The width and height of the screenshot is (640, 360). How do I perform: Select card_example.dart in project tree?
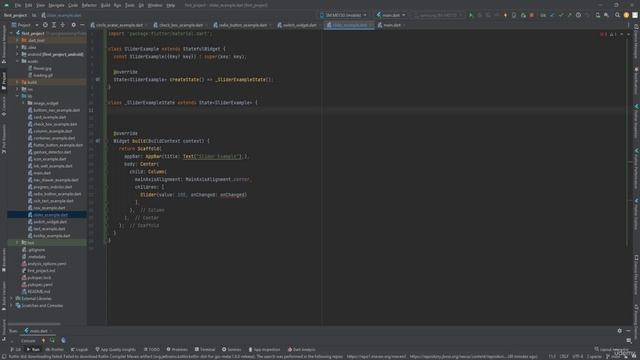point(49,117)
